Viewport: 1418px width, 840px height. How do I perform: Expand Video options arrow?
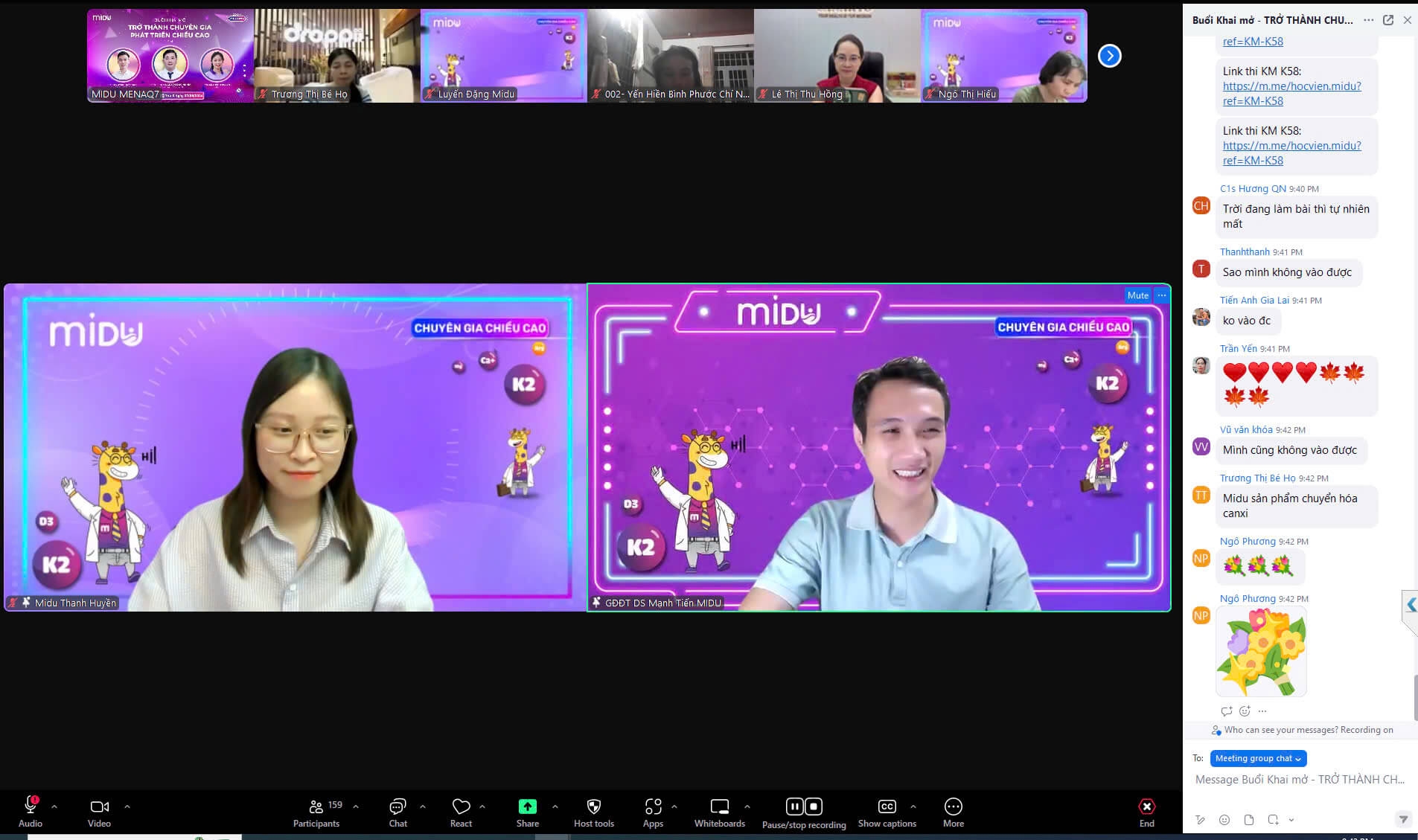[x=127, y=807]
